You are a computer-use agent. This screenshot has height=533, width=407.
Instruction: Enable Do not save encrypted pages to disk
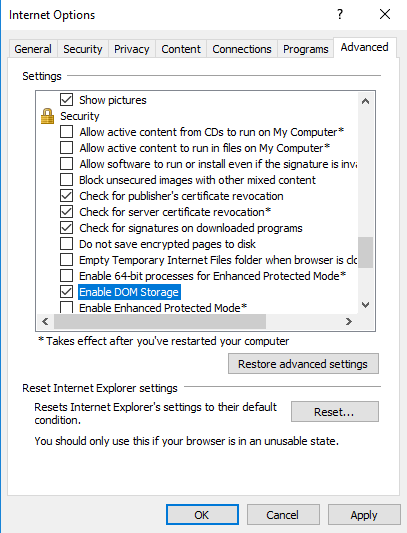(x=66, y=244)
